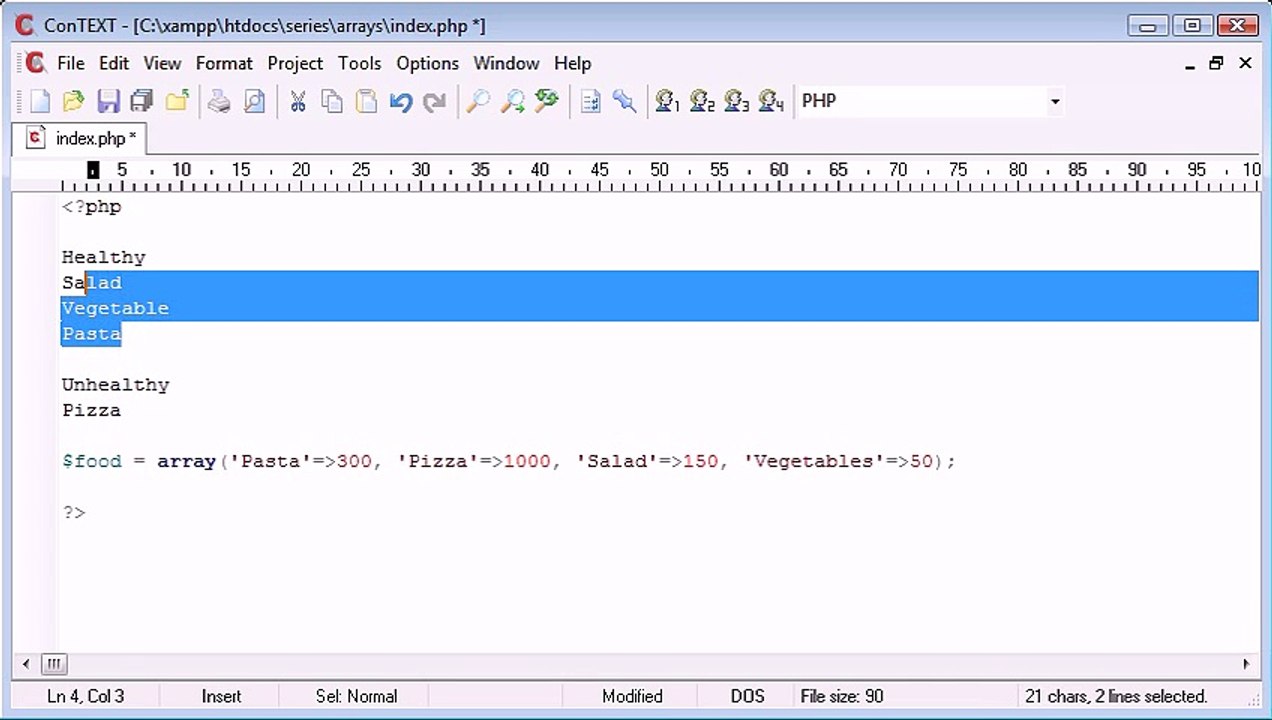Select the index.php tab

point(82,138)
